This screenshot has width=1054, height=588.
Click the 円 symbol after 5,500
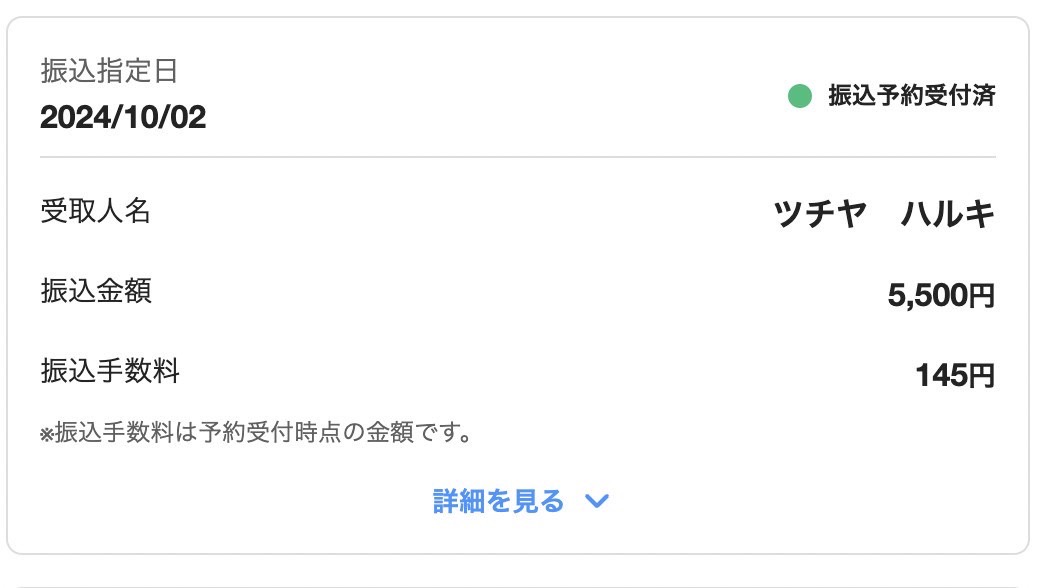[981, 296]
